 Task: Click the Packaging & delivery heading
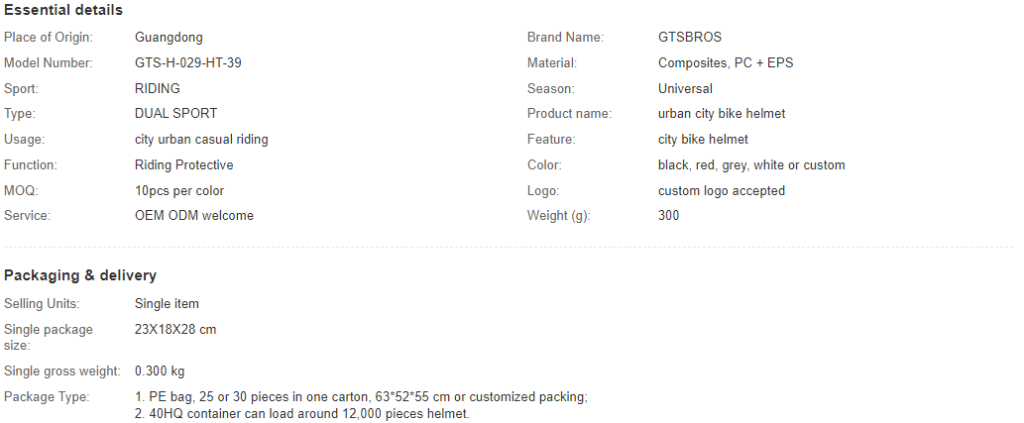(80, 275)
